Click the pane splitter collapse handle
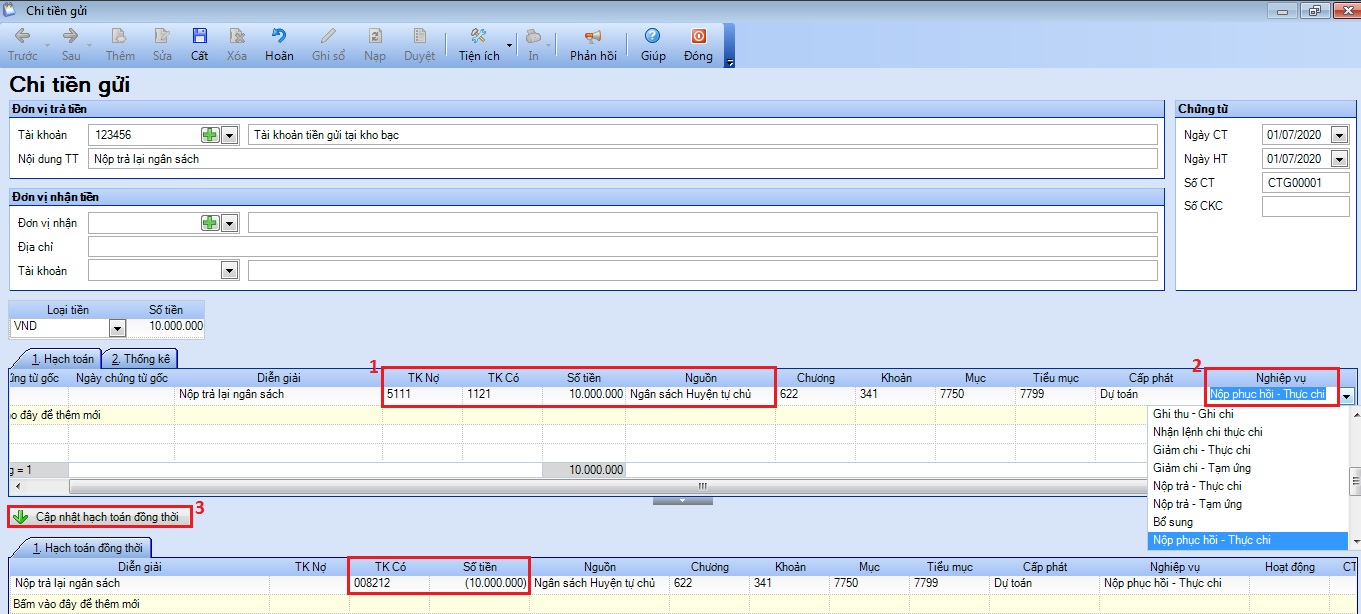This screenshot has height=614, width=1361. coord(682,500)
